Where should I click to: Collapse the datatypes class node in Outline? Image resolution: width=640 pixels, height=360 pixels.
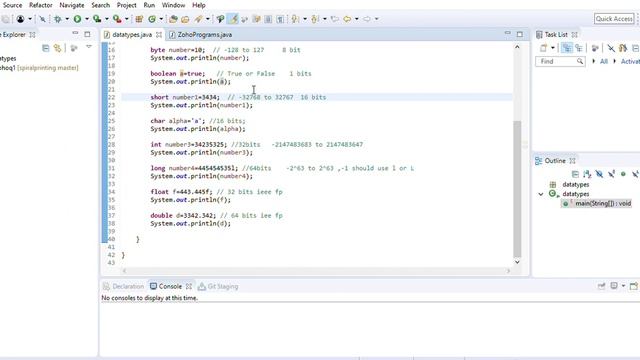[x=541, y=194]
